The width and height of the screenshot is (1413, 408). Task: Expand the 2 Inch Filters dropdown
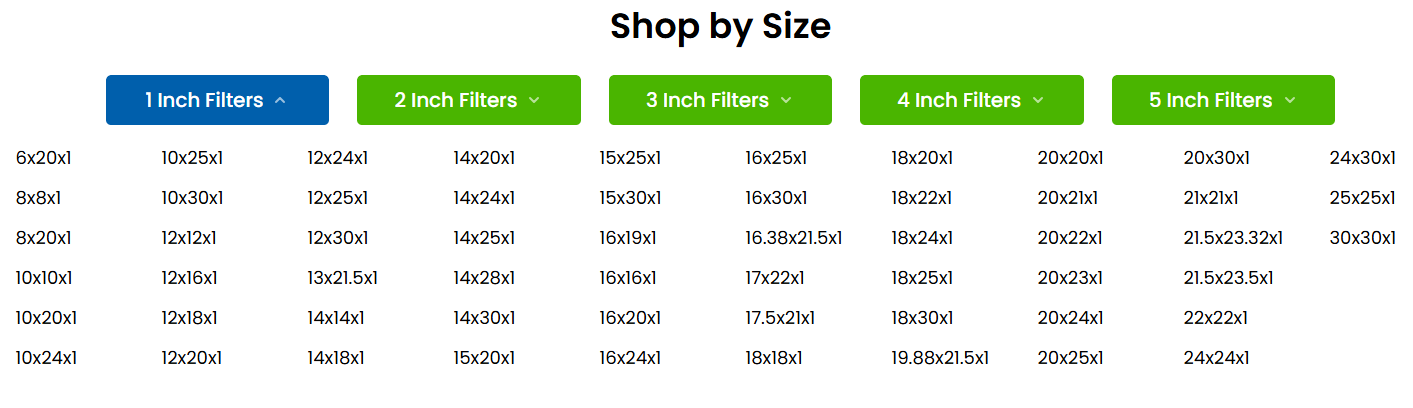468,100
